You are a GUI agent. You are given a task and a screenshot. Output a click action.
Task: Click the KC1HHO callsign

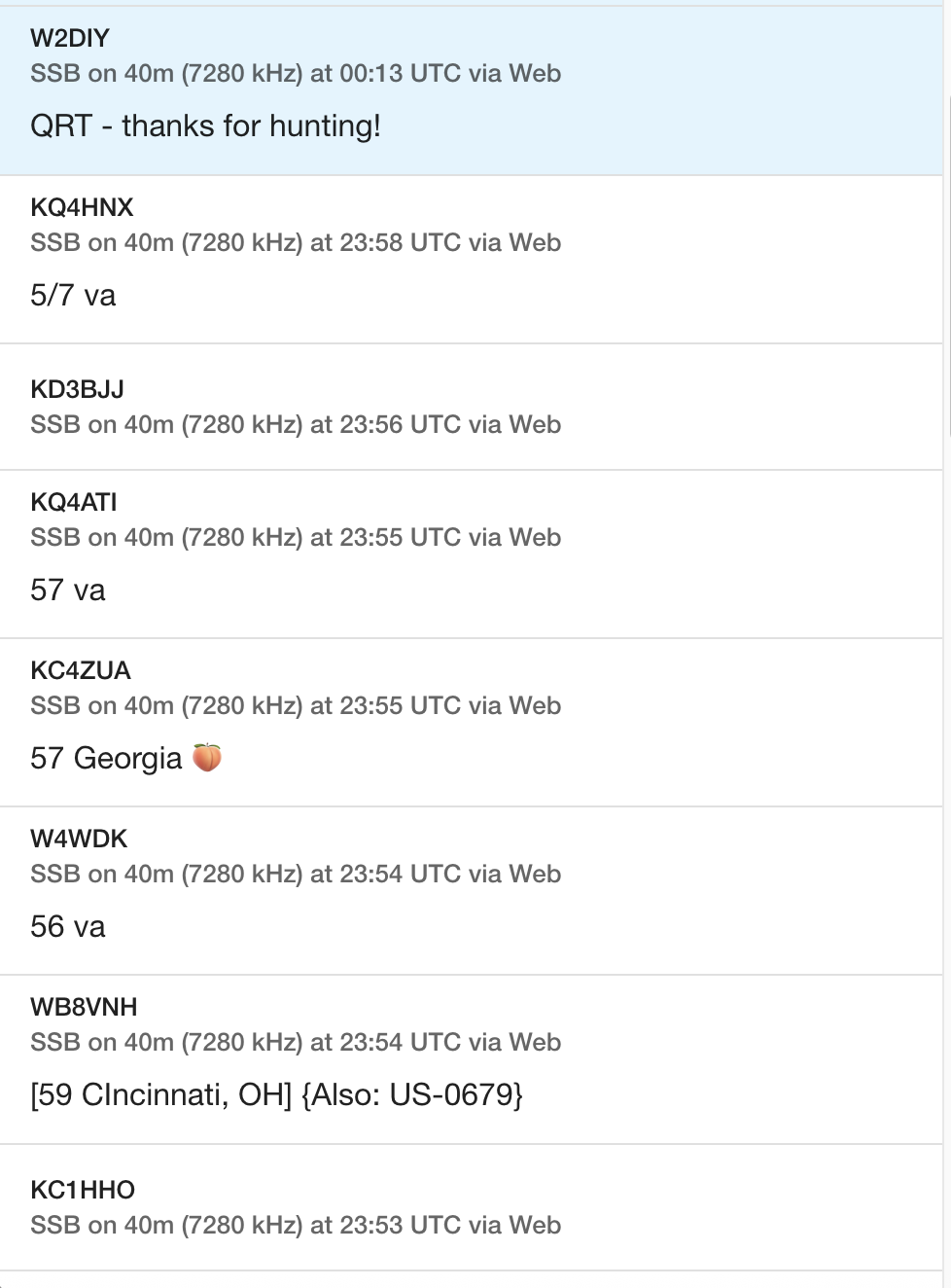[83, 1190]
